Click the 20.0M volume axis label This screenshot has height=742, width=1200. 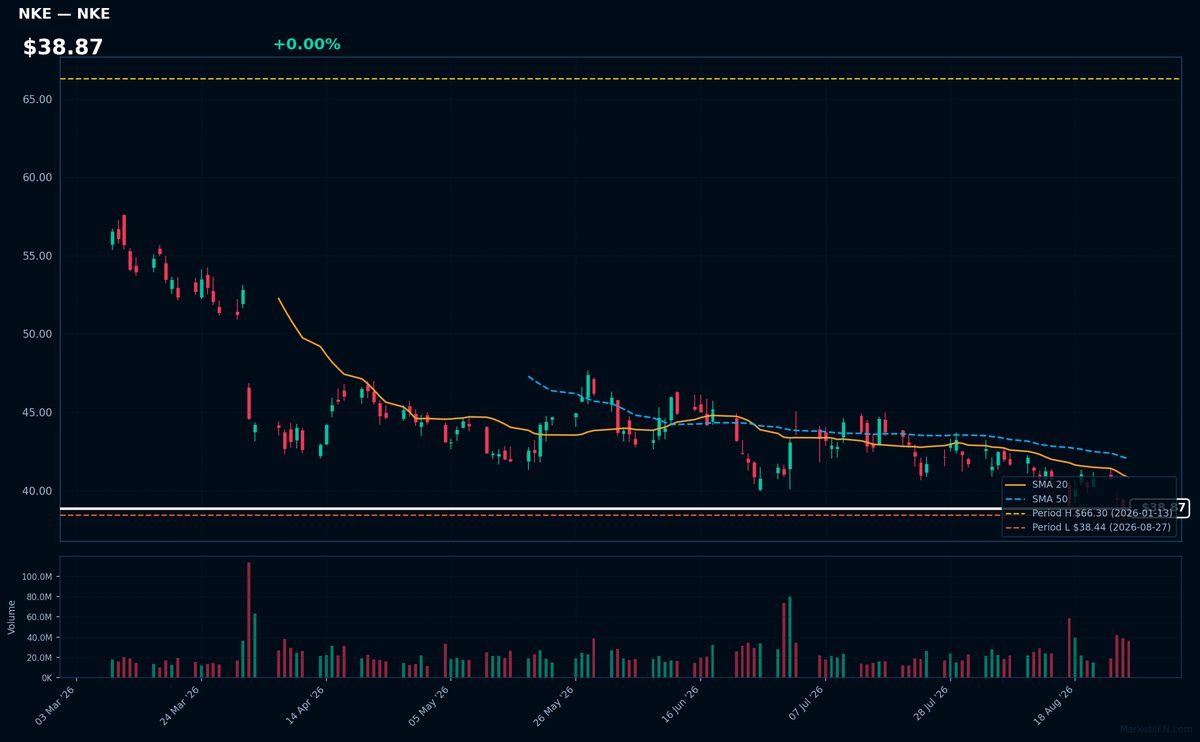click(39, 657)
